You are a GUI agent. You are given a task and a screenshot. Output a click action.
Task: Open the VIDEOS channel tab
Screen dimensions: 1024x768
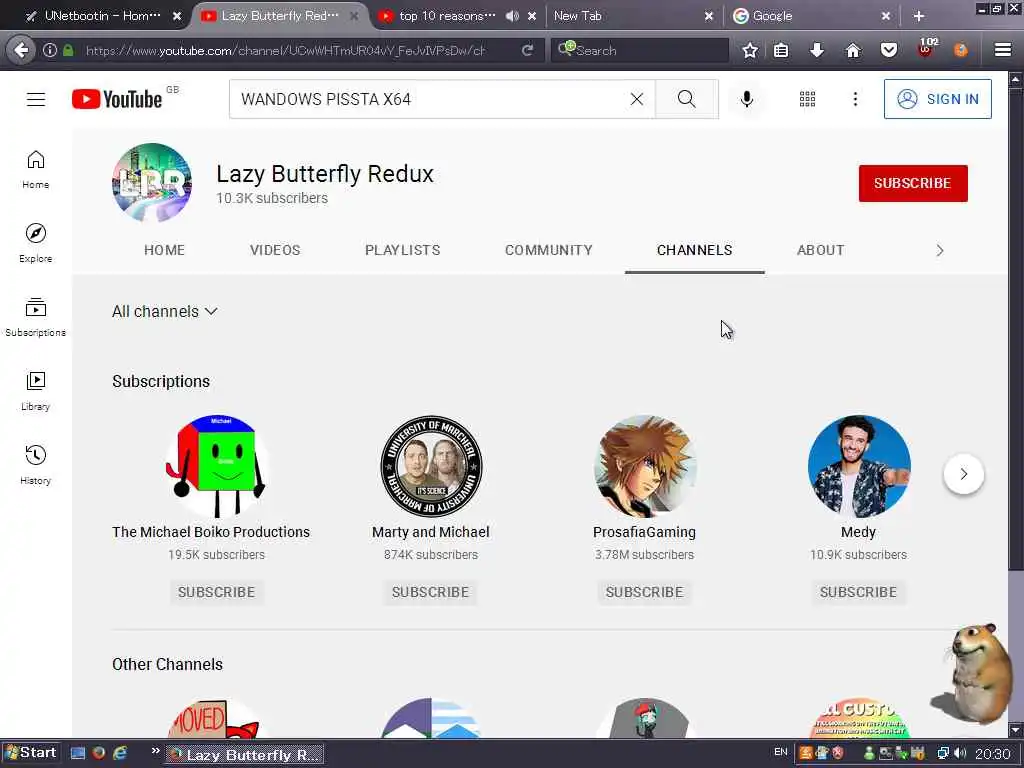[x=275, y=250]
